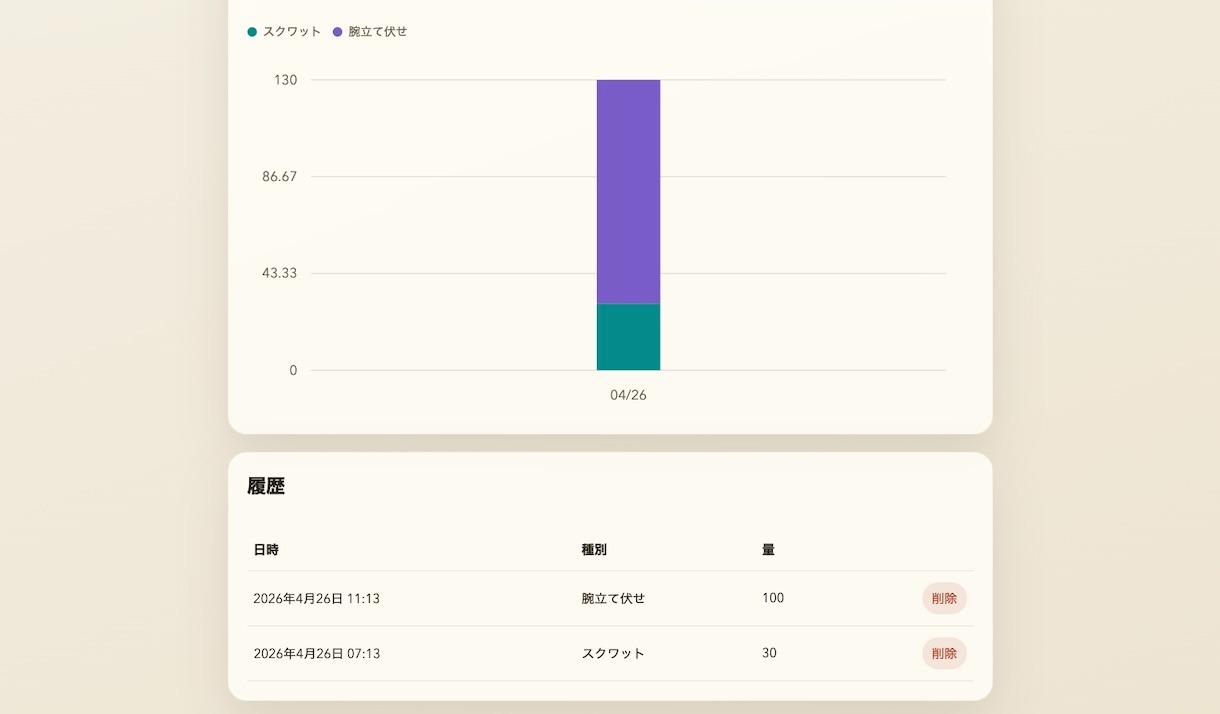The height and width of the screenshot is (714, 1220).
Task: Sort by the 種別 column header
Action: (x=594, y=550)
